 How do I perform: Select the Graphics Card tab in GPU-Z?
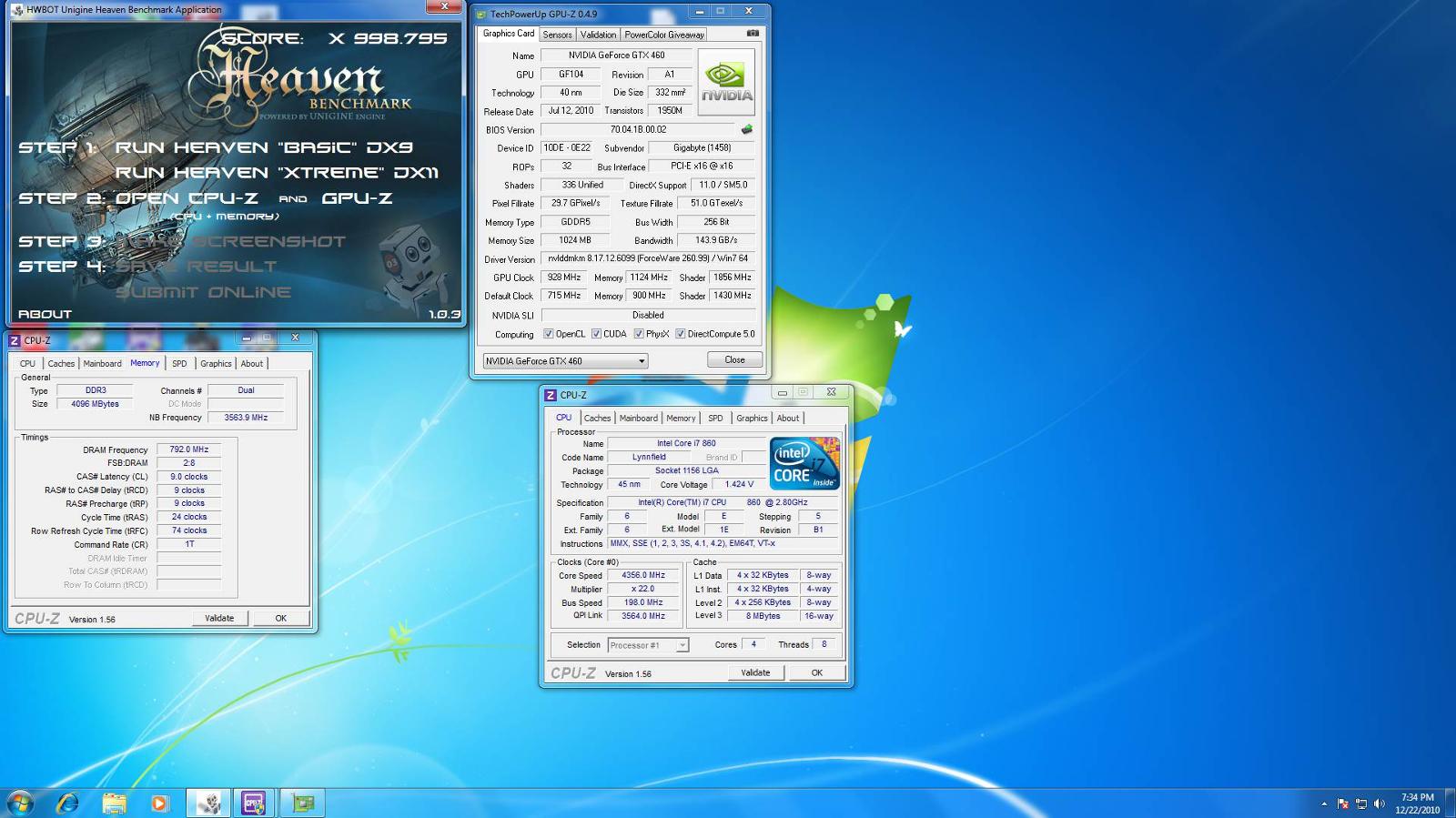pyautogui.click(x=509, y=34)
